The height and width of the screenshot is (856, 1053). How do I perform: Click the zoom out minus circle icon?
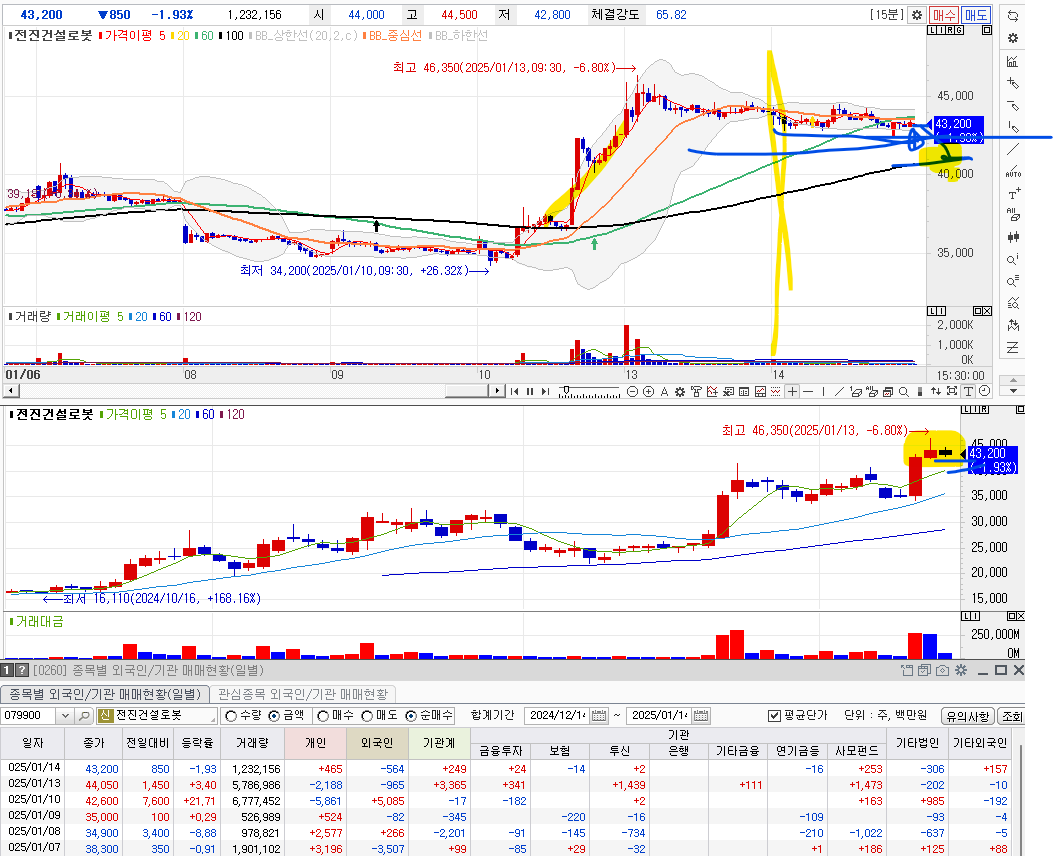pos(632,391)
